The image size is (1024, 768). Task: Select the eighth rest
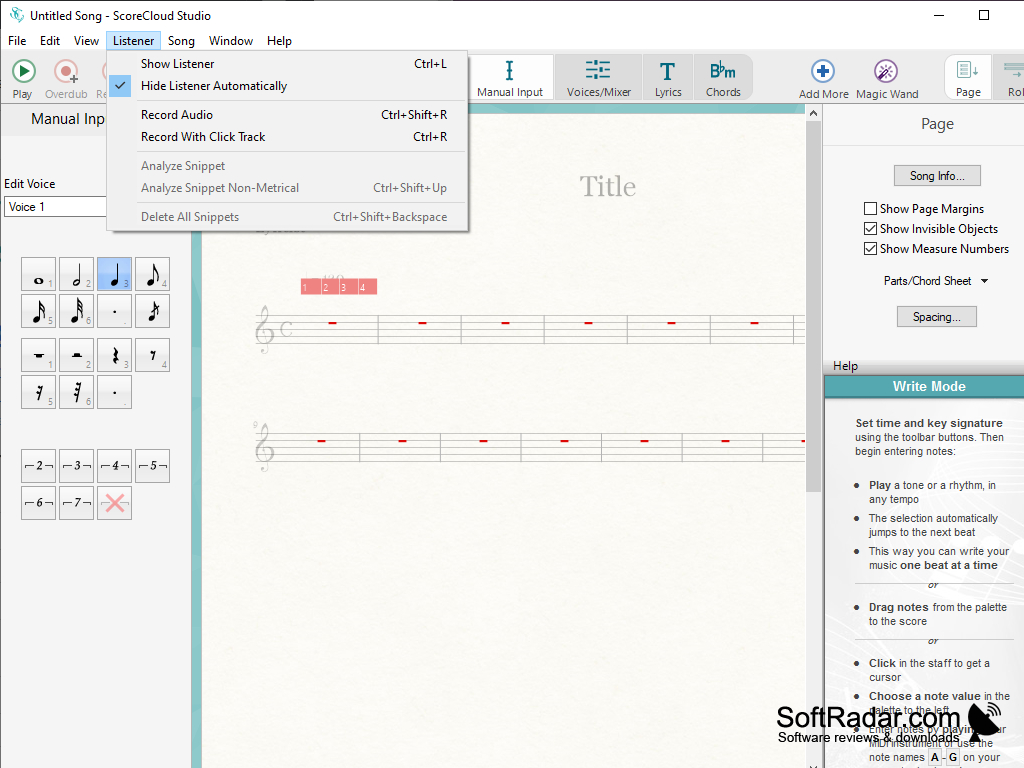(x=152, y=355)
